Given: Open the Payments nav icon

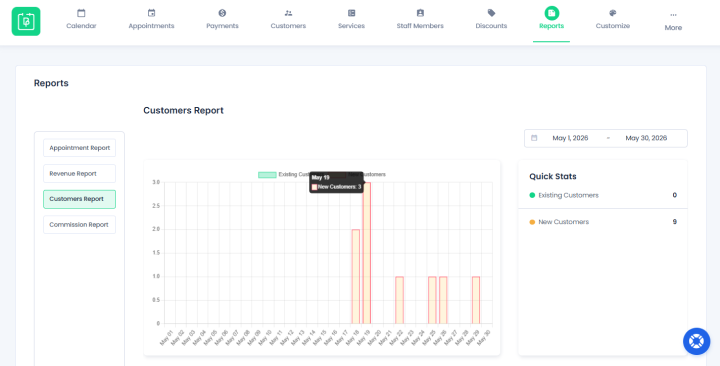Looking at the screenshot, I should tap(222, 13).
